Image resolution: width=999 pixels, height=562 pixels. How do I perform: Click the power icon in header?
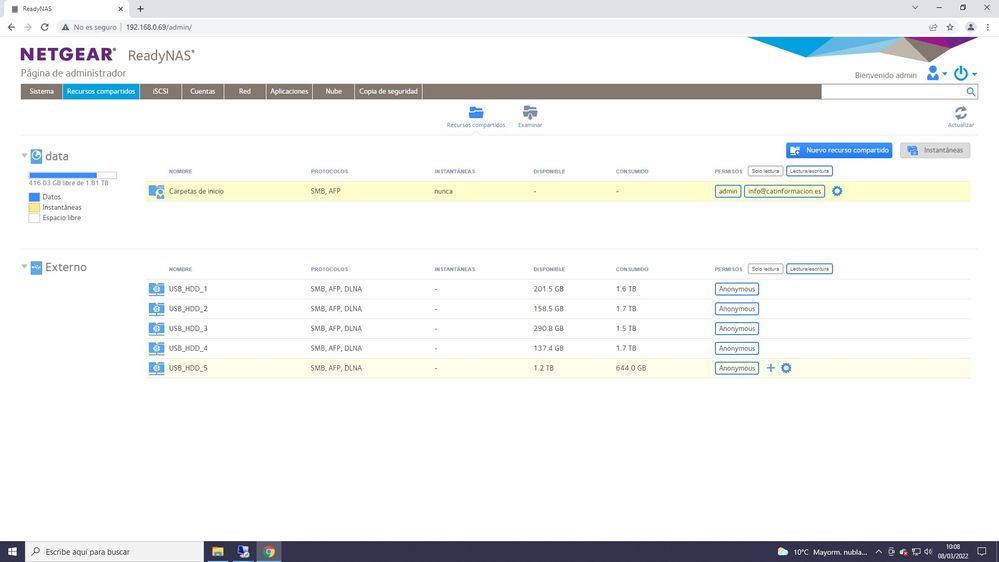(961, 74)
